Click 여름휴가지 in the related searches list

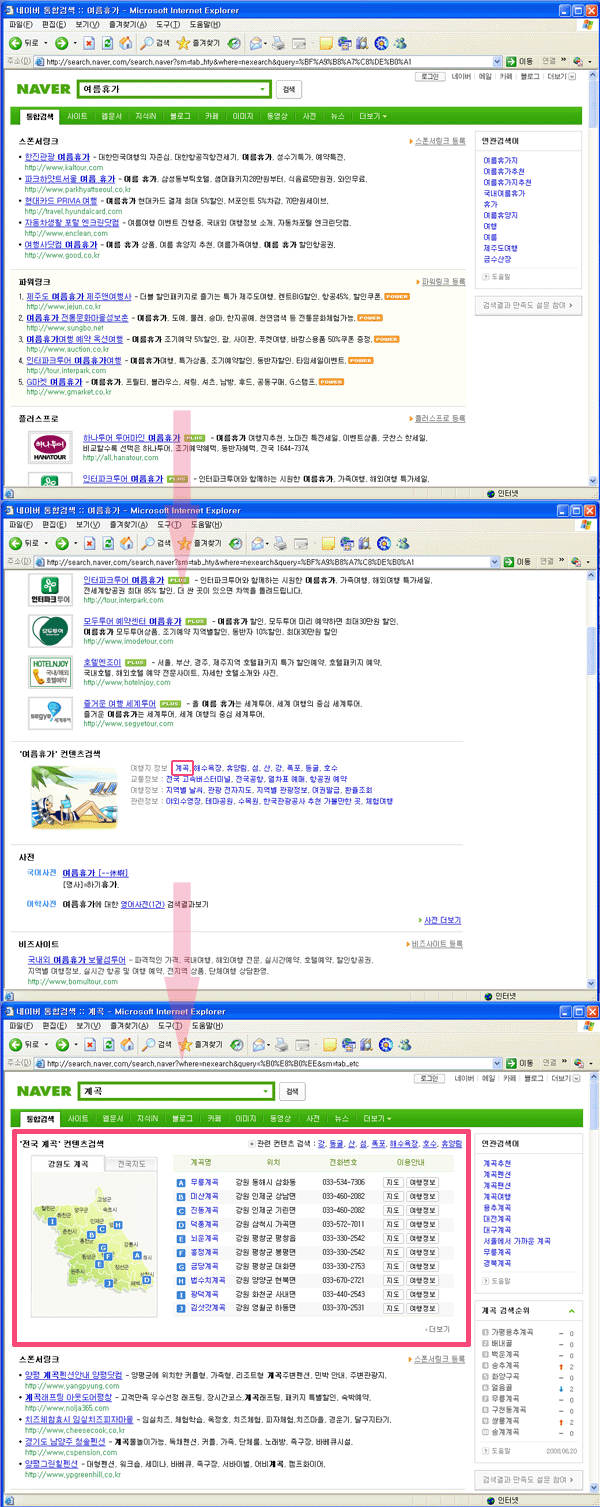[x=501, y=160]
